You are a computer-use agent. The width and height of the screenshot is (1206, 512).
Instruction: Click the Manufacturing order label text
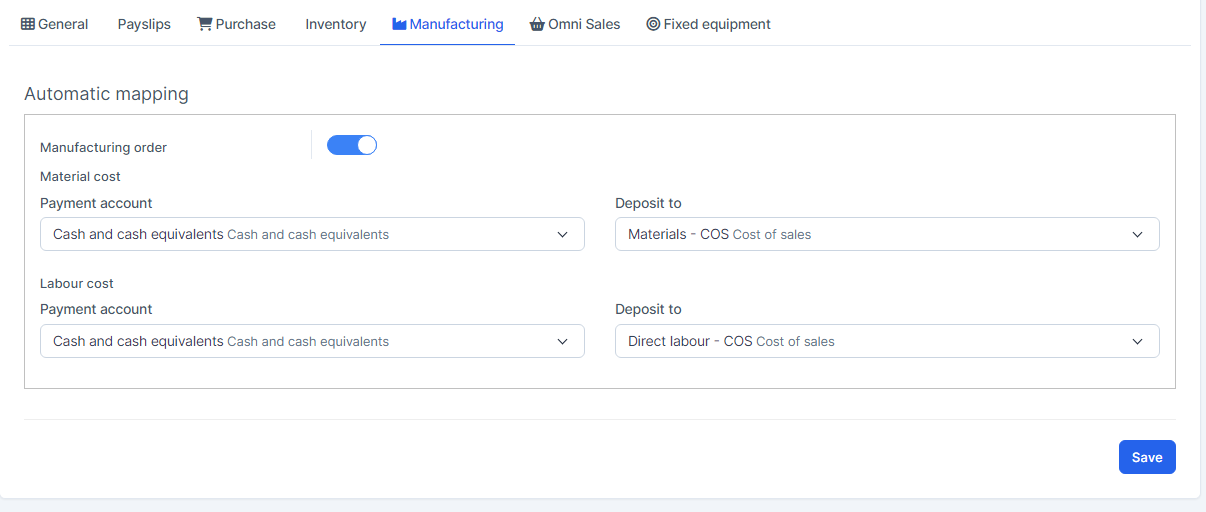point(103,148)
